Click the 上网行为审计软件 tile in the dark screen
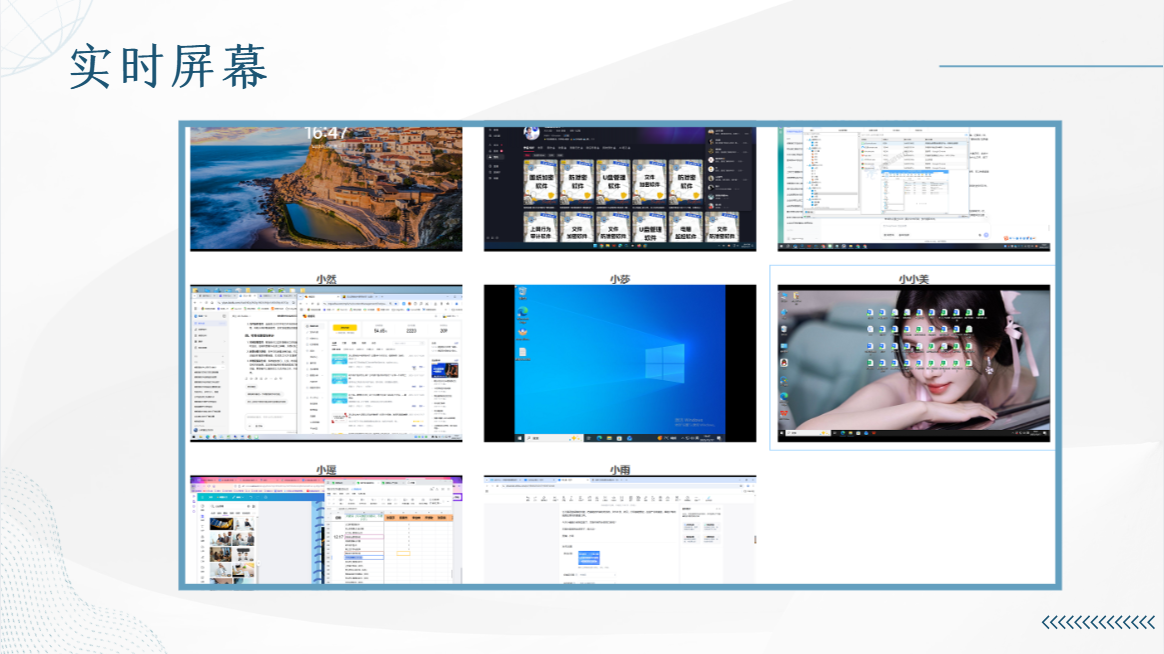 (540, 229)
